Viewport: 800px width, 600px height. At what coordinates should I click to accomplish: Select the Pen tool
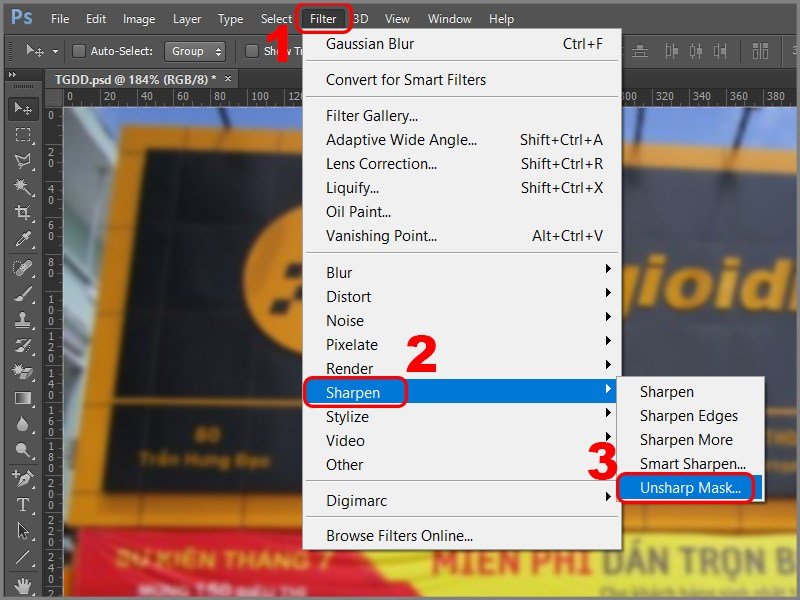(23, 478)
